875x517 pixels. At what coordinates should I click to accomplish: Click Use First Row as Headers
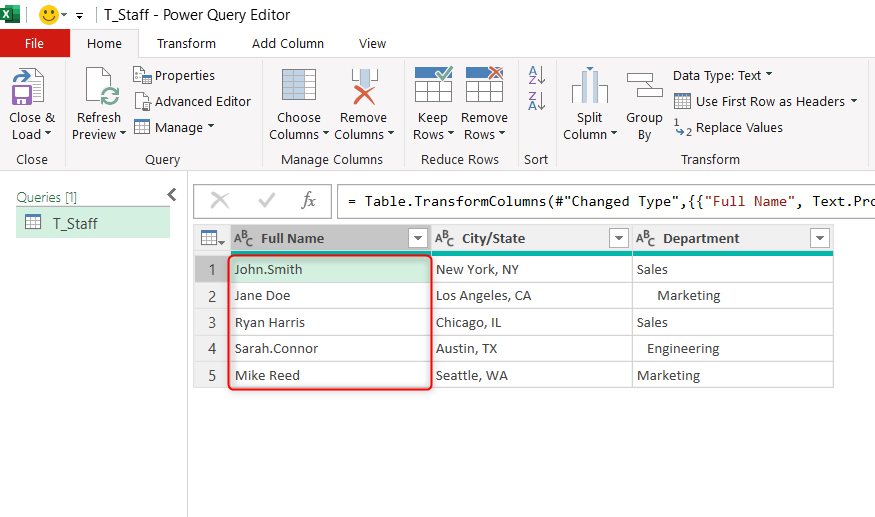click(759, 102)
